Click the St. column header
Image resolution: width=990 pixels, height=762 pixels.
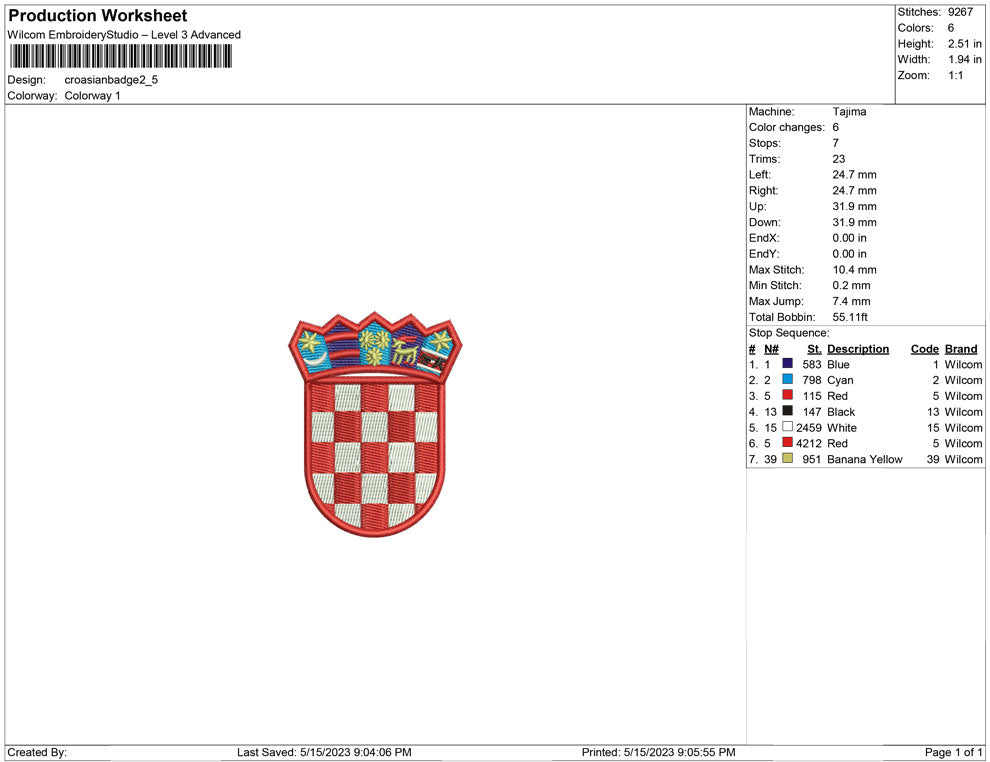(814, 349)
